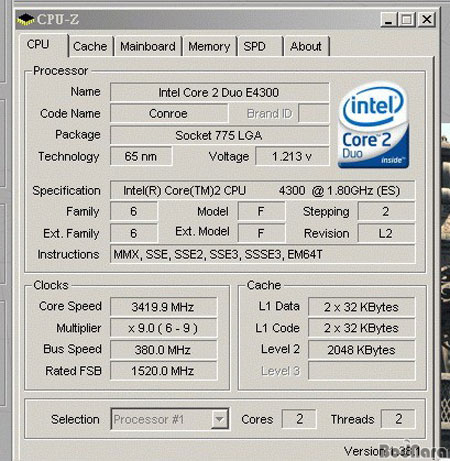Click the CPU-Z chip icon in title bar
450x461 pixels.
tap(26, 19)
